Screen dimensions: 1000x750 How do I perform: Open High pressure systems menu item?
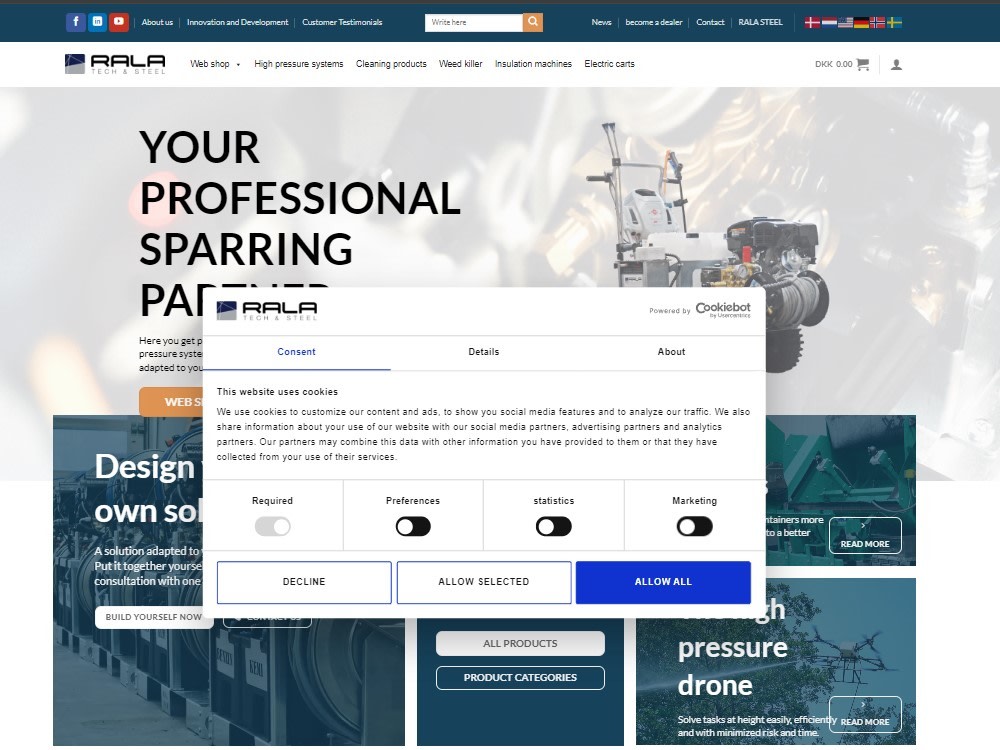coord(298,64)
